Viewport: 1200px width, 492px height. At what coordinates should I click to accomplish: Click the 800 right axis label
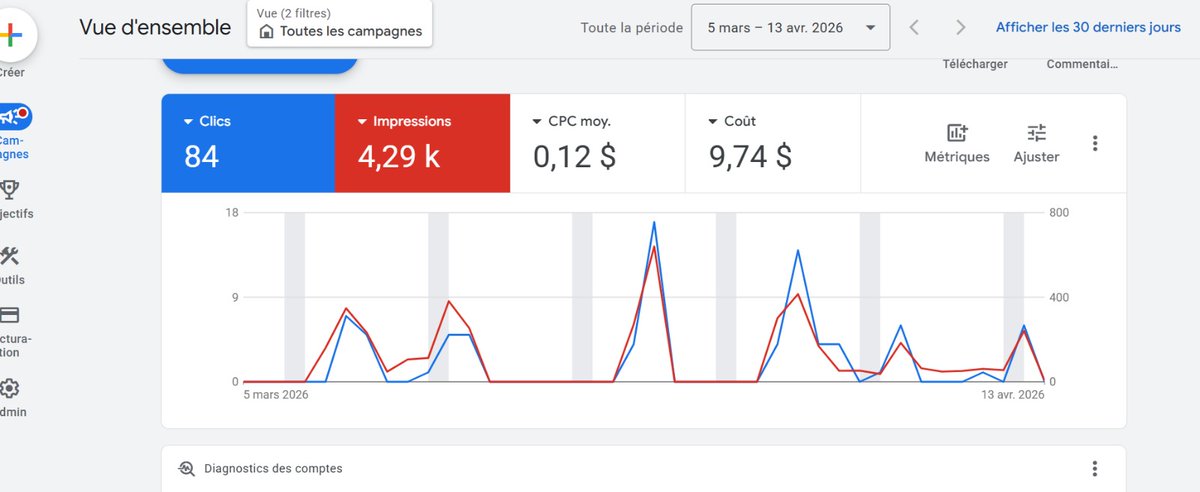click(x=1060, y=212)
